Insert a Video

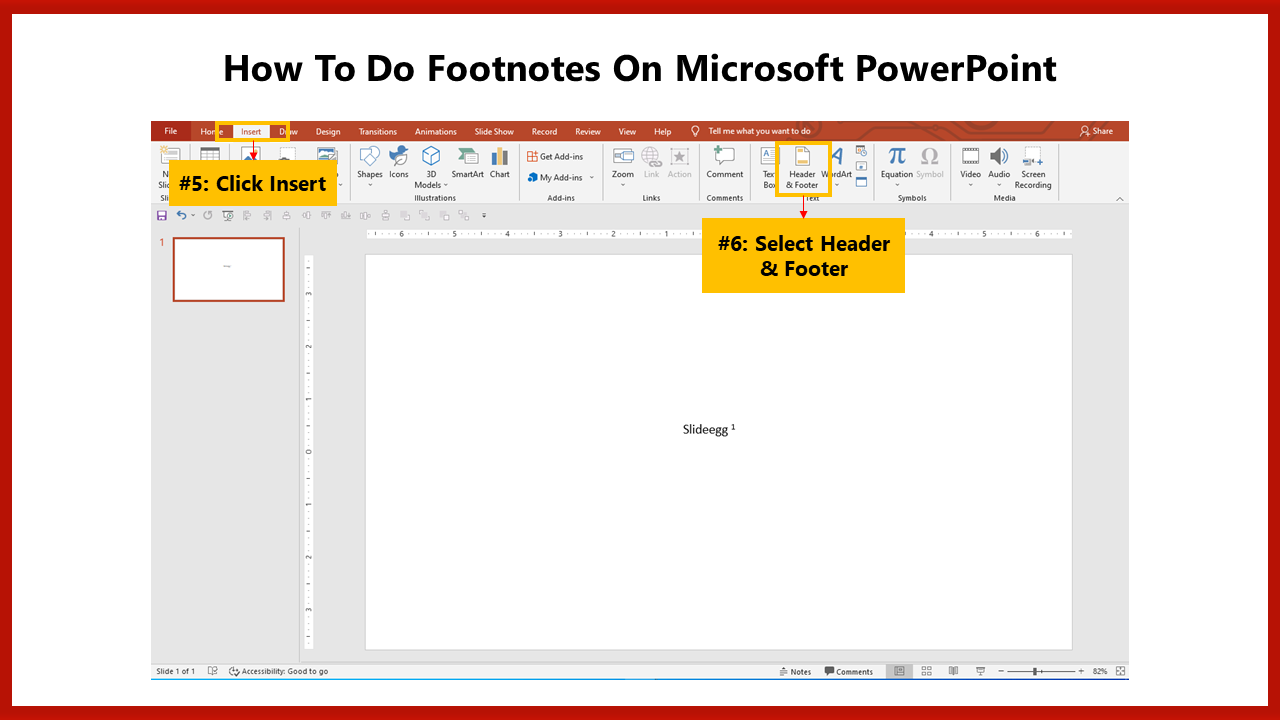[x=971, y=166]
